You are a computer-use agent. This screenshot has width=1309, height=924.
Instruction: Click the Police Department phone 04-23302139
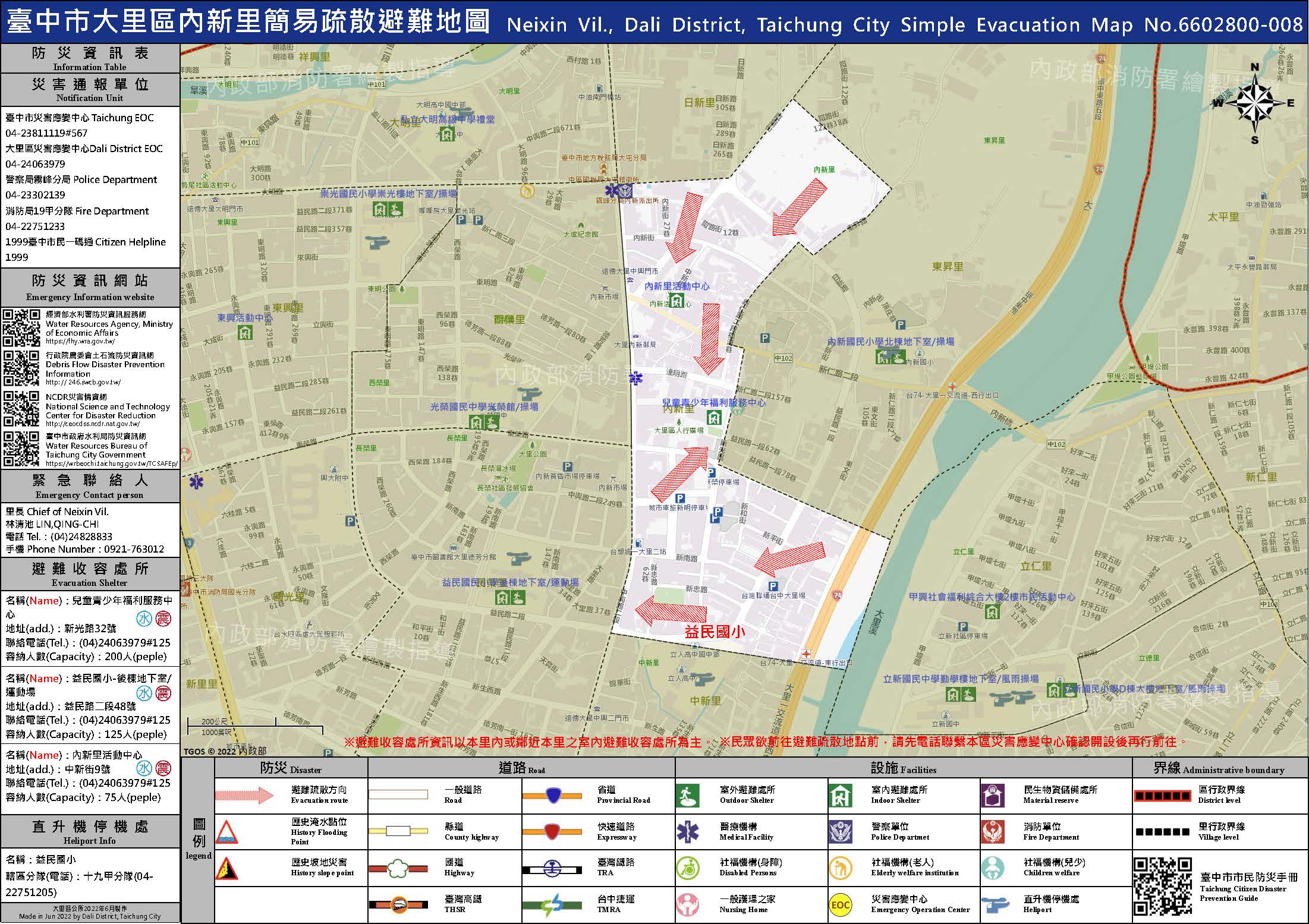tap(35, 195)
